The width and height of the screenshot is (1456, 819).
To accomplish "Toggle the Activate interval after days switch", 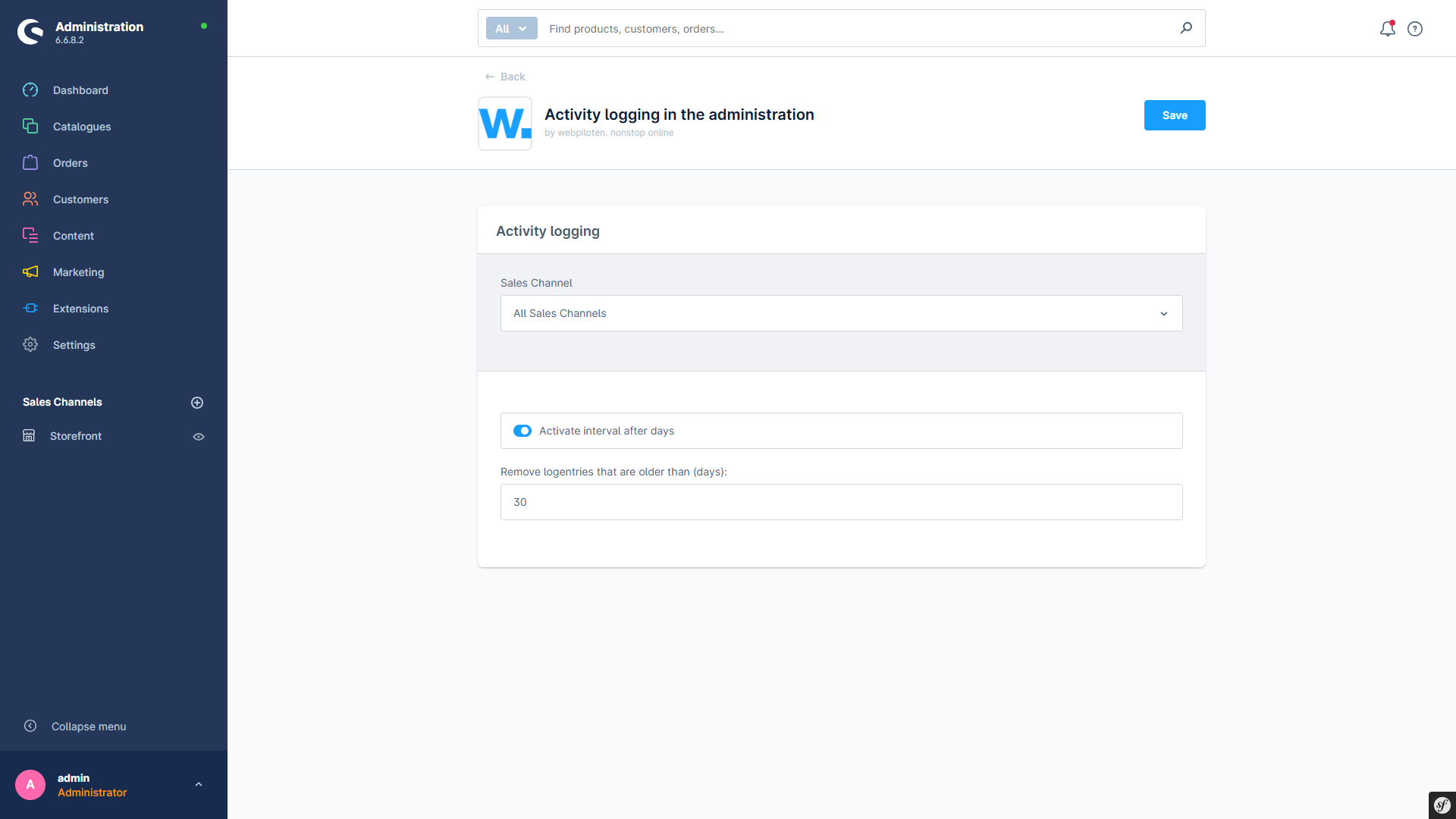I will (522, 430).
